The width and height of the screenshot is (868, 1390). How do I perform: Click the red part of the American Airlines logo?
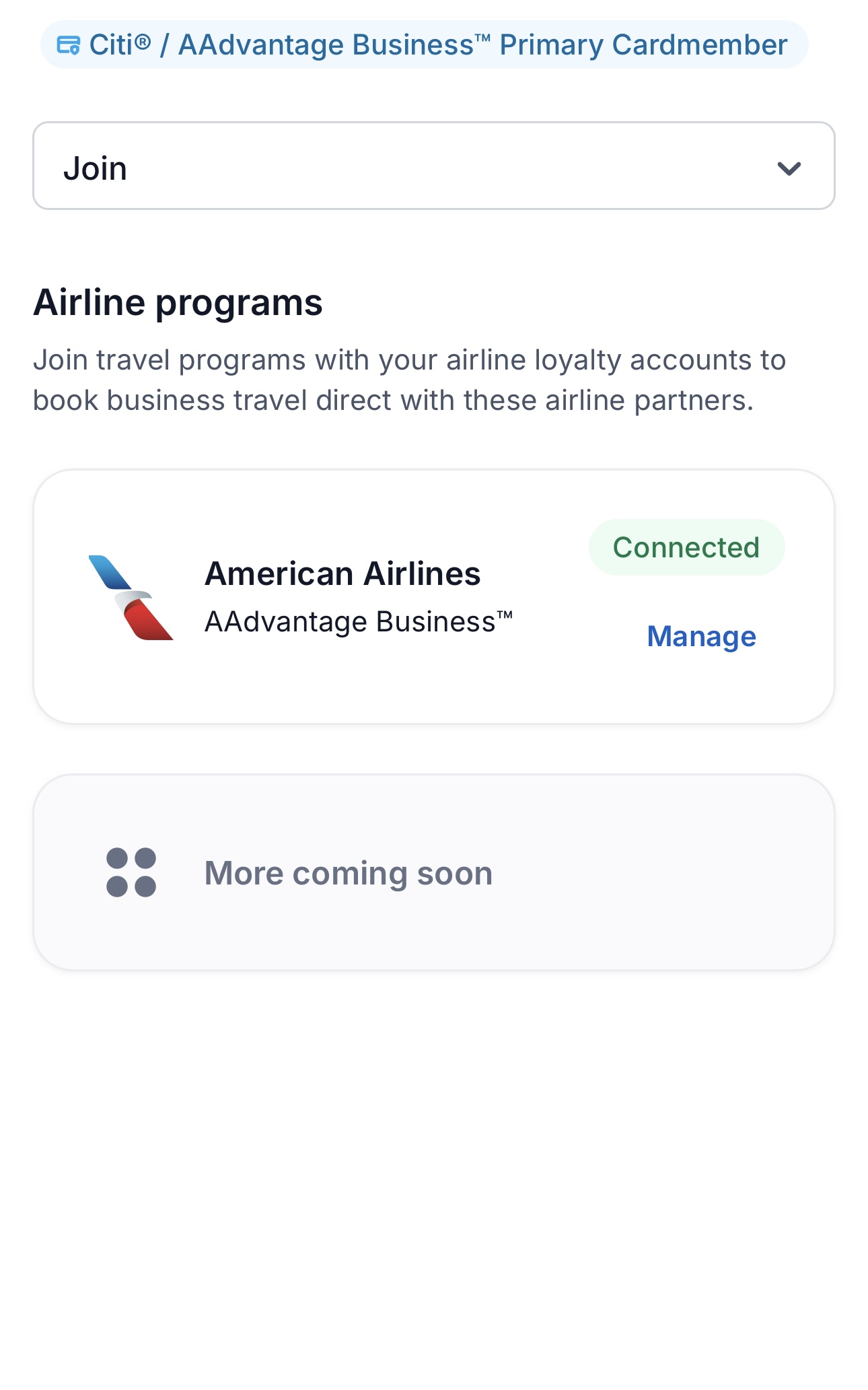(149, 621)
